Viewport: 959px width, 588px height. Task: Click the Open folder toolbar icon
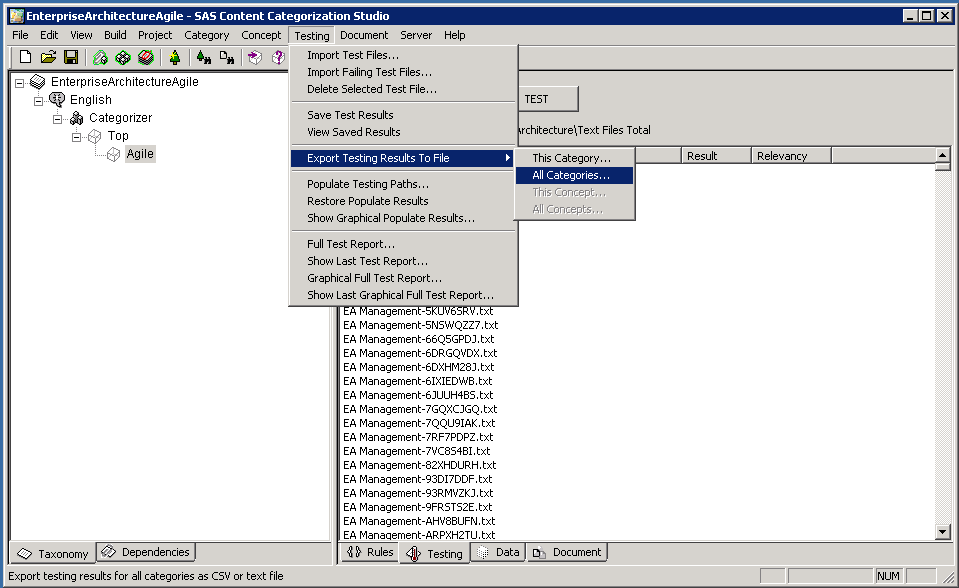48,58
